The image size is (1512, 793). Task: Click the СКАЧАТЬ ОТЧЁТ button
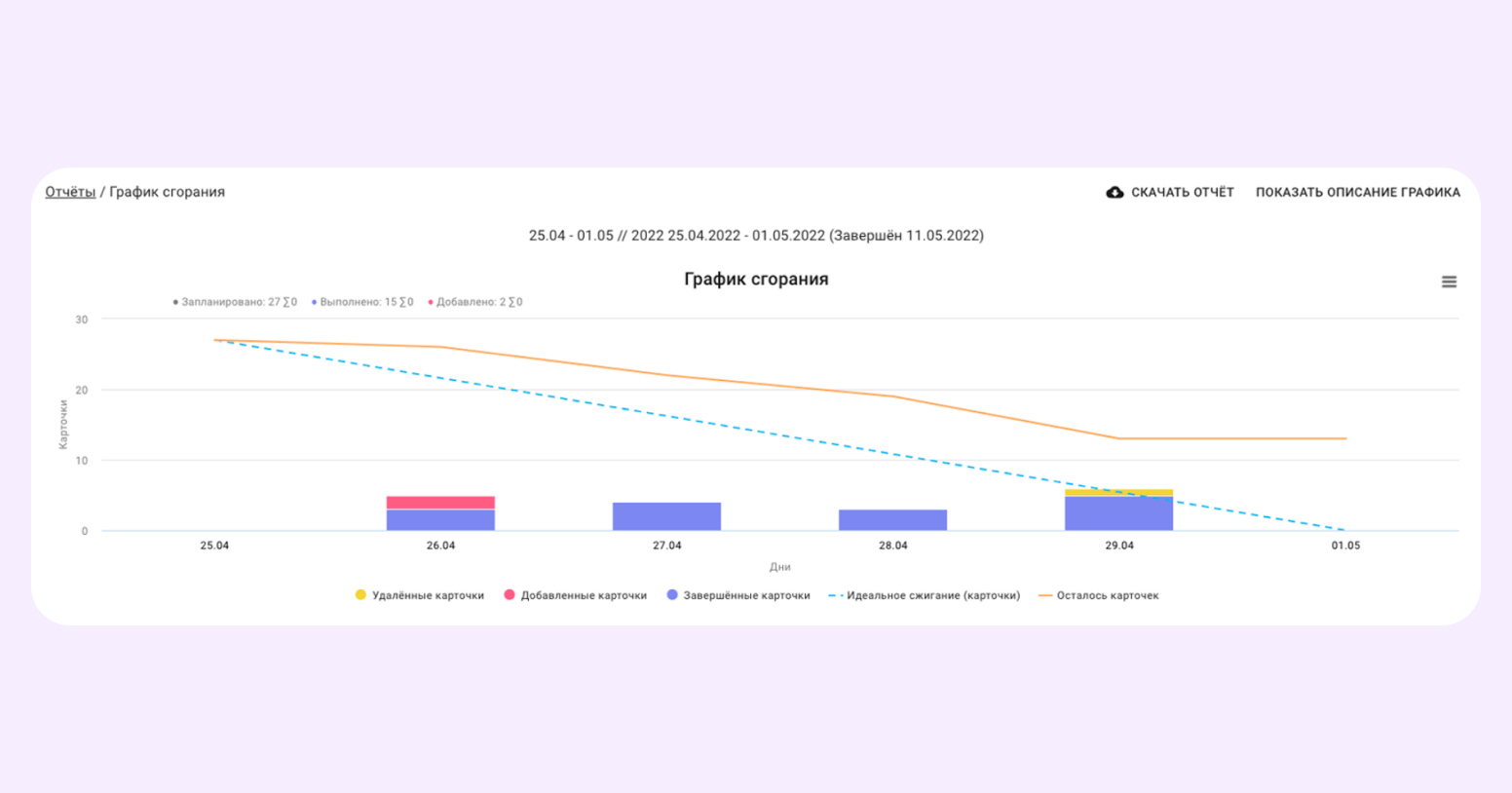click(x=1170, y=192)
